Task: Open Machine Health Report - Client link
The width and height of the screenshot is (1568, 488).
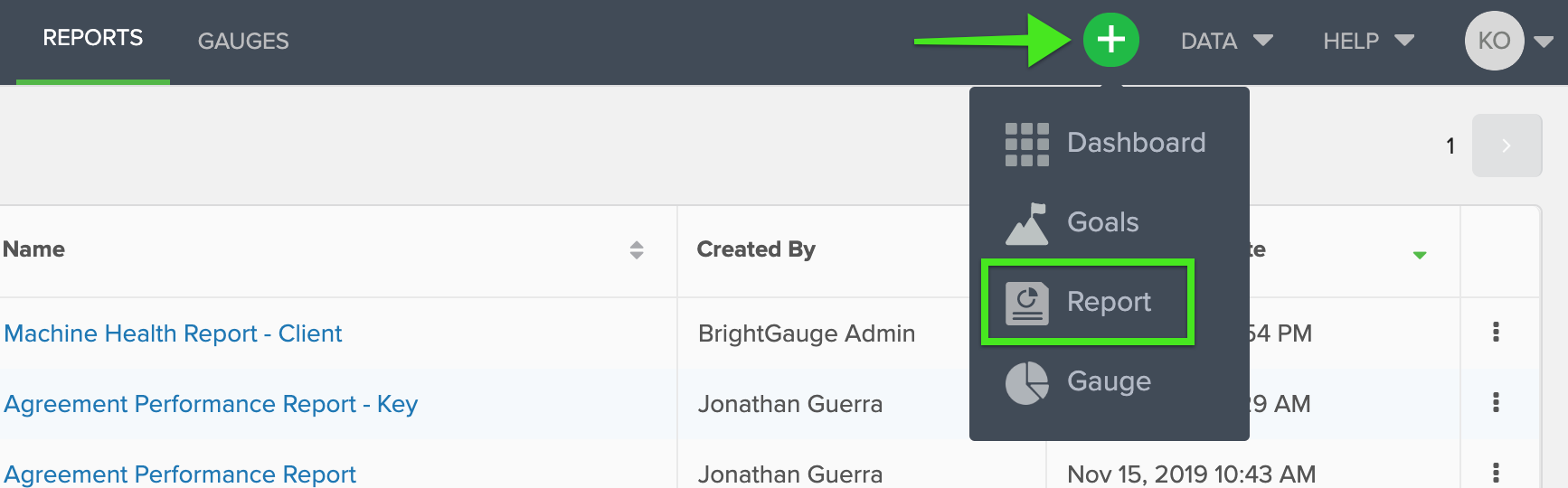Action: [173, 333]
